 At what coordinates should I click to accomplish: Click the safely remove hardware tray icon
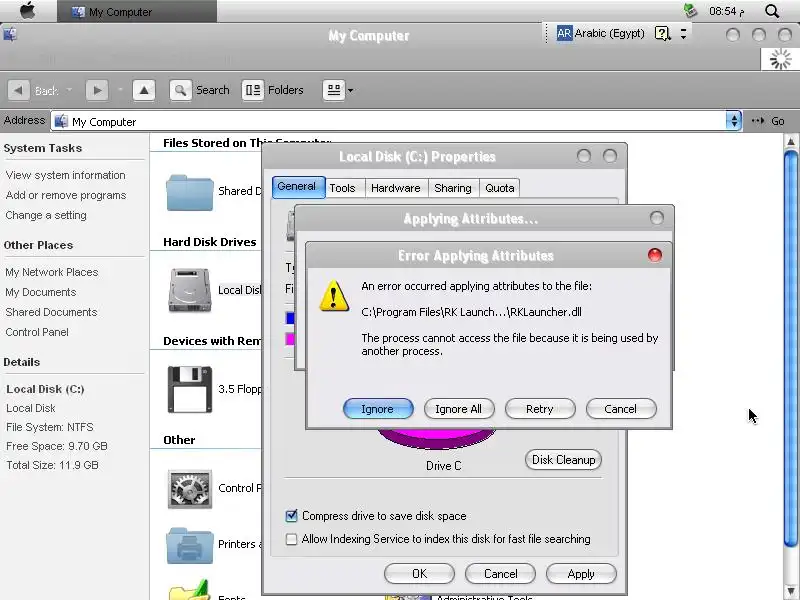pos(690,11)
